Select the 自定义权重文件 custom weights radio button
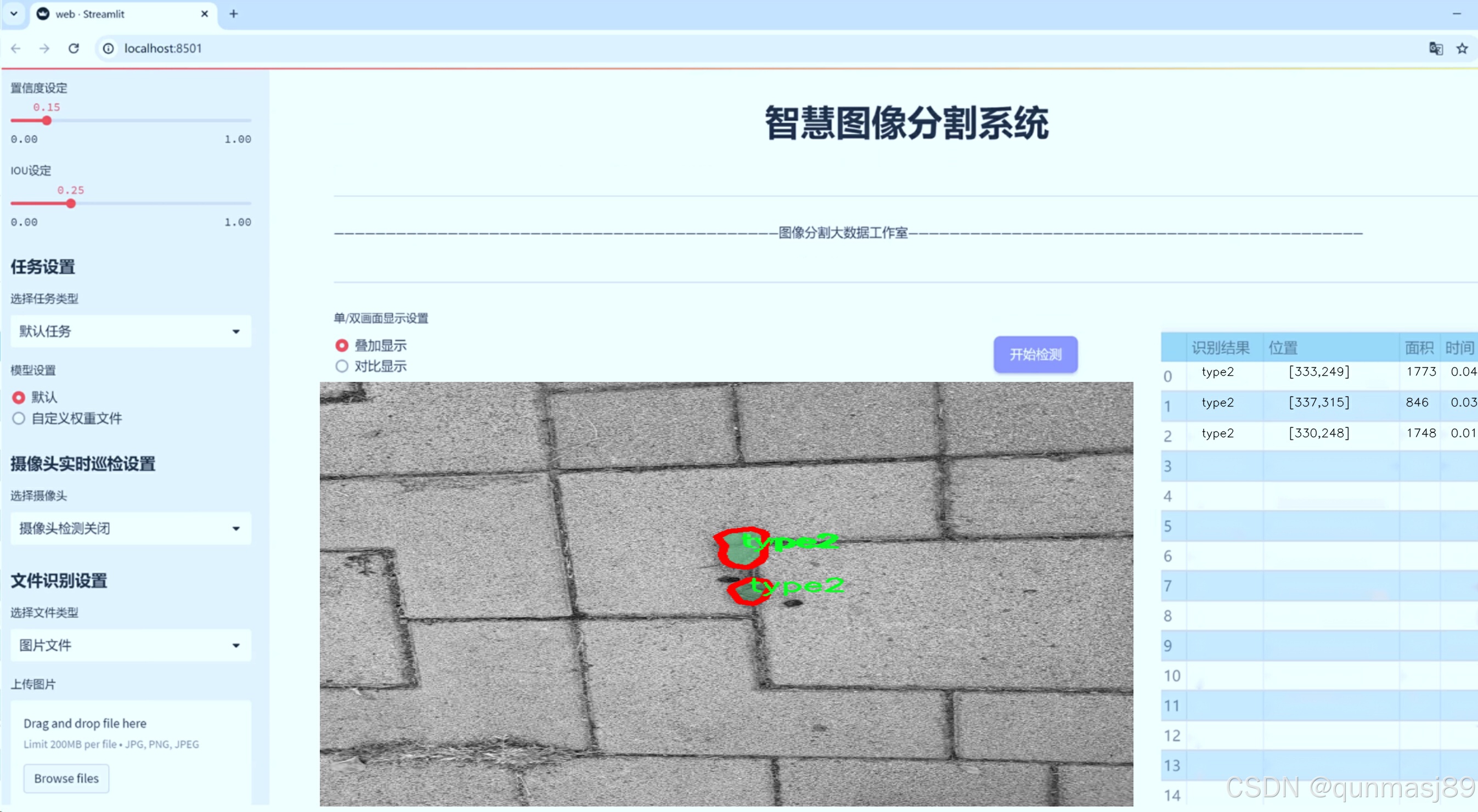The image size is (1478, 812). (19, 418)
